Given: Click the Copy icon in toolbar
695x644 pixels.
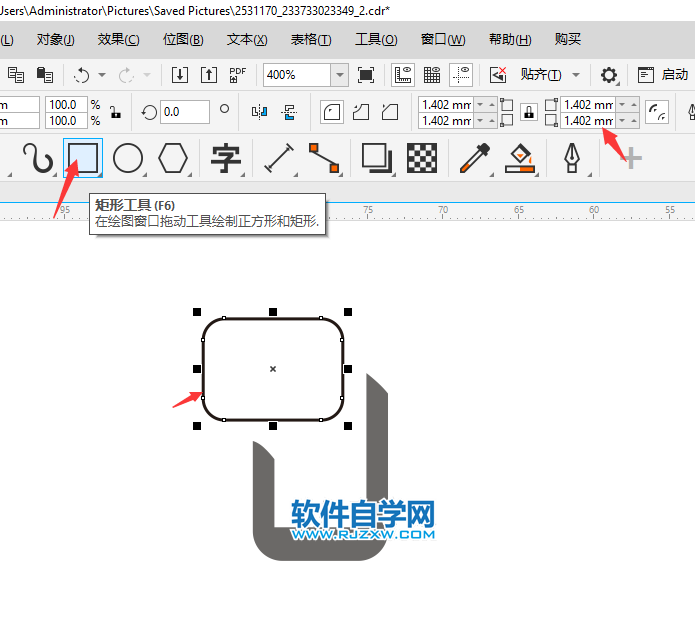Looking at the screenshot, I should [x=16, y=75].
